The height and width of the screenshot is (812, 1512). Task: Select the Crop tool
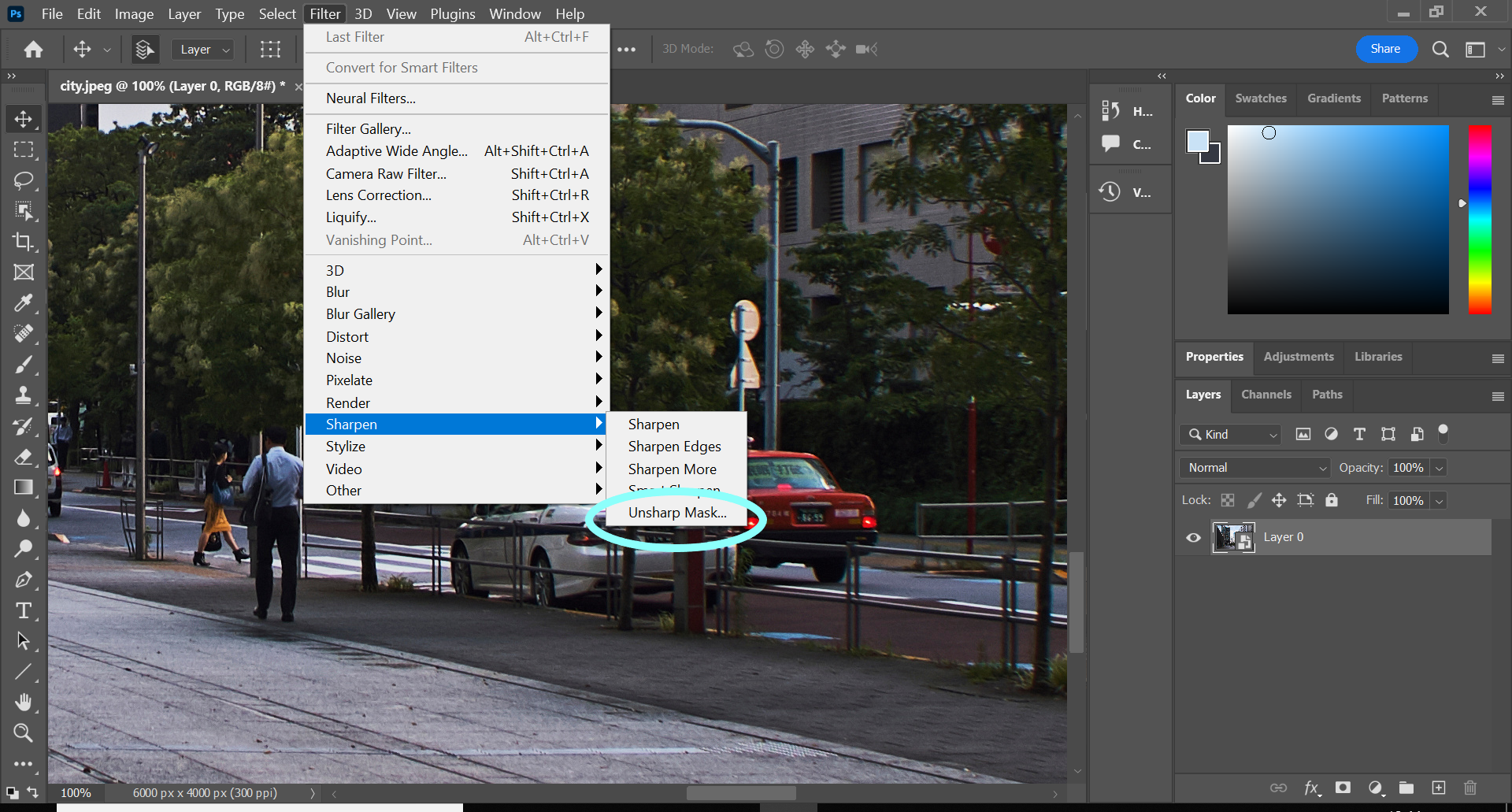tap(24, 242)
